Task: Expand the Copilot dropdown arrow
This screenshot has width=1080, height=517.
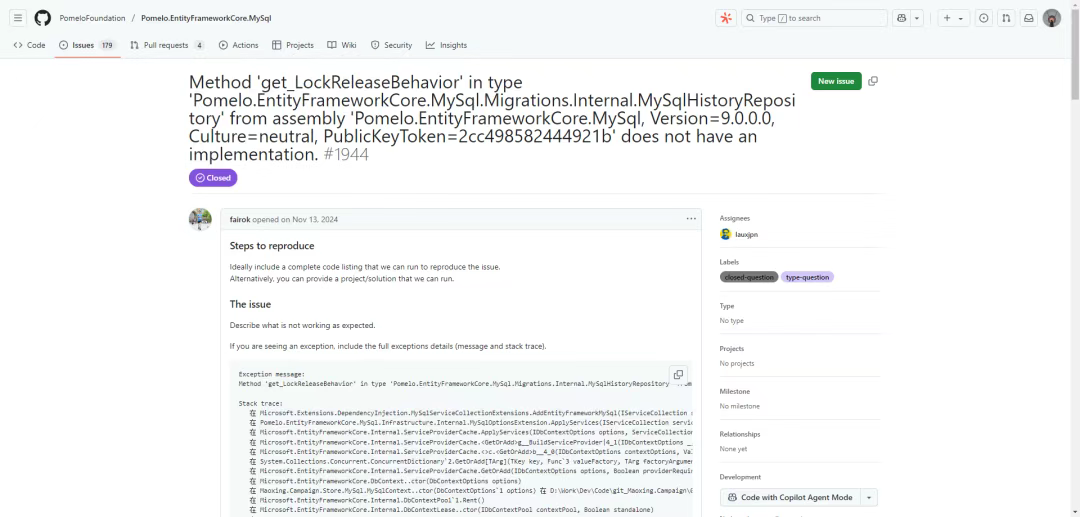Action: tap(917, 18)
